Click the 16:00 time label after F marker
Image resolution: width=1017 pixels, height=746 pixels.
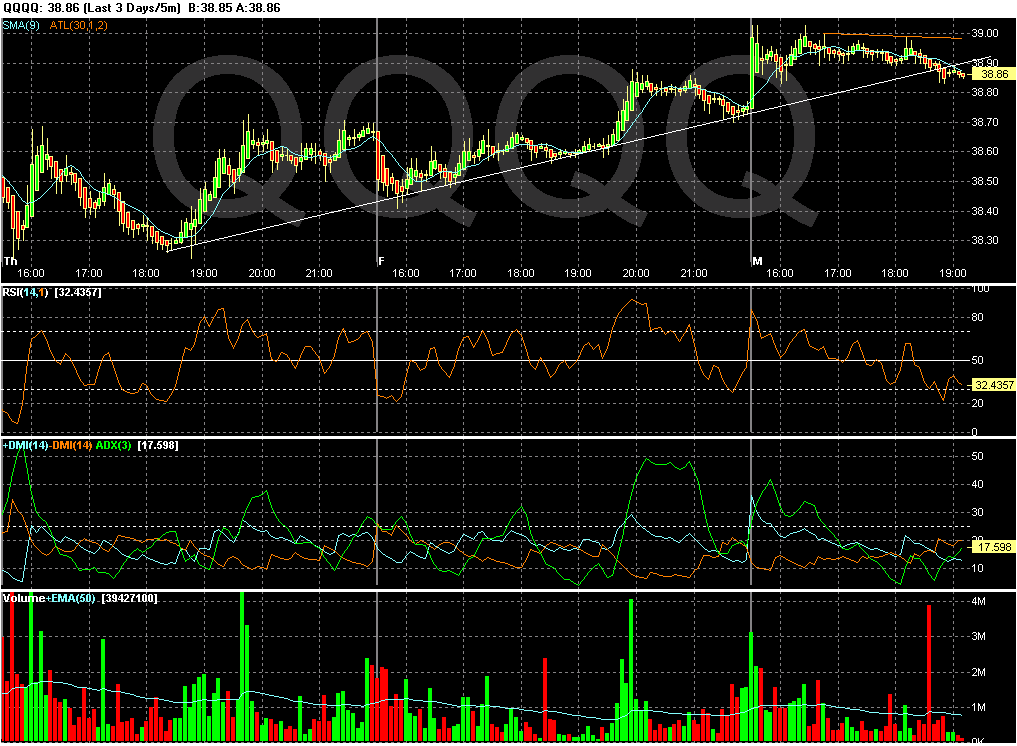click(x=405, y=274)
